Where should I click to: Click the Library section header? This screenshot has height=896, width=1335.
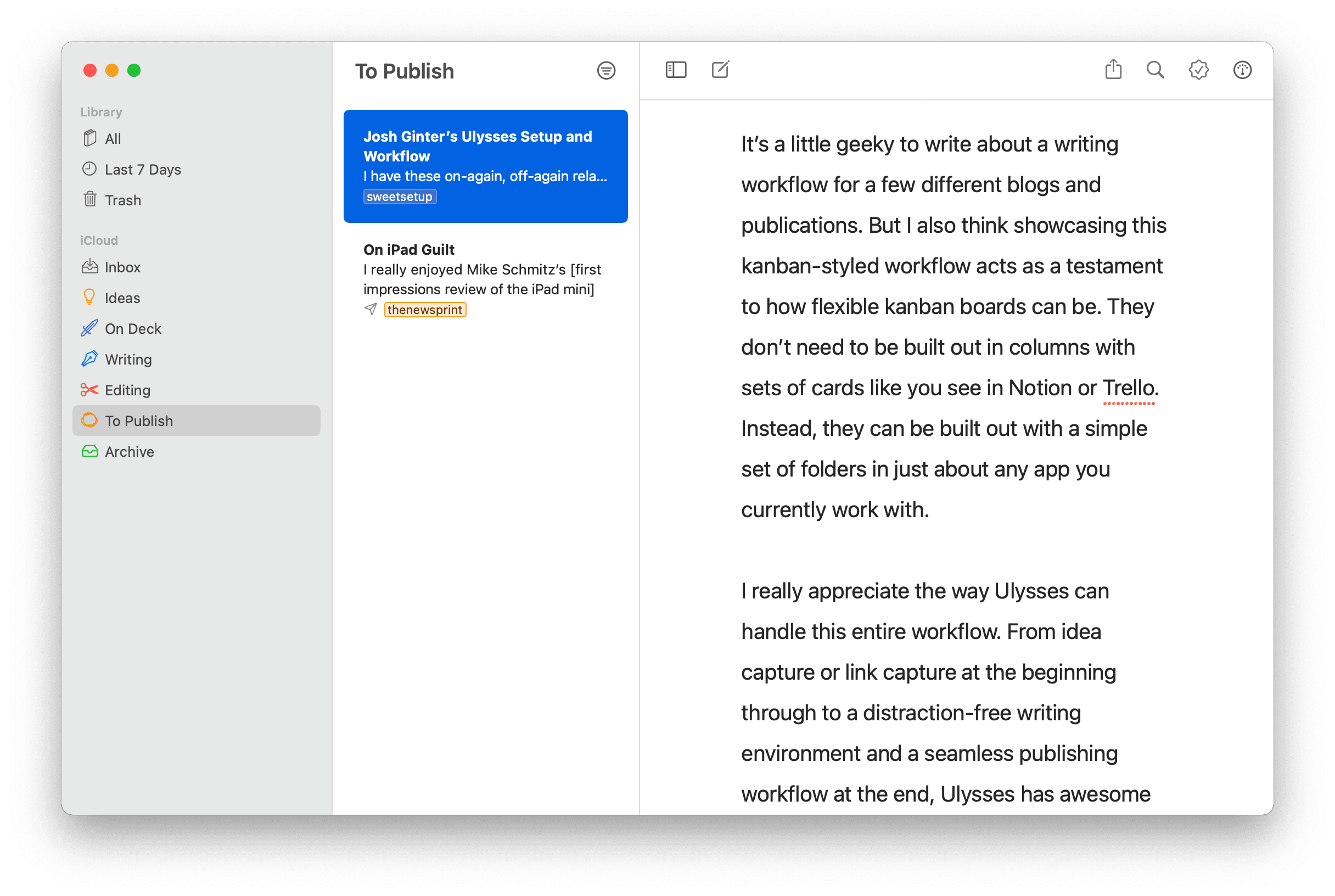101,112
